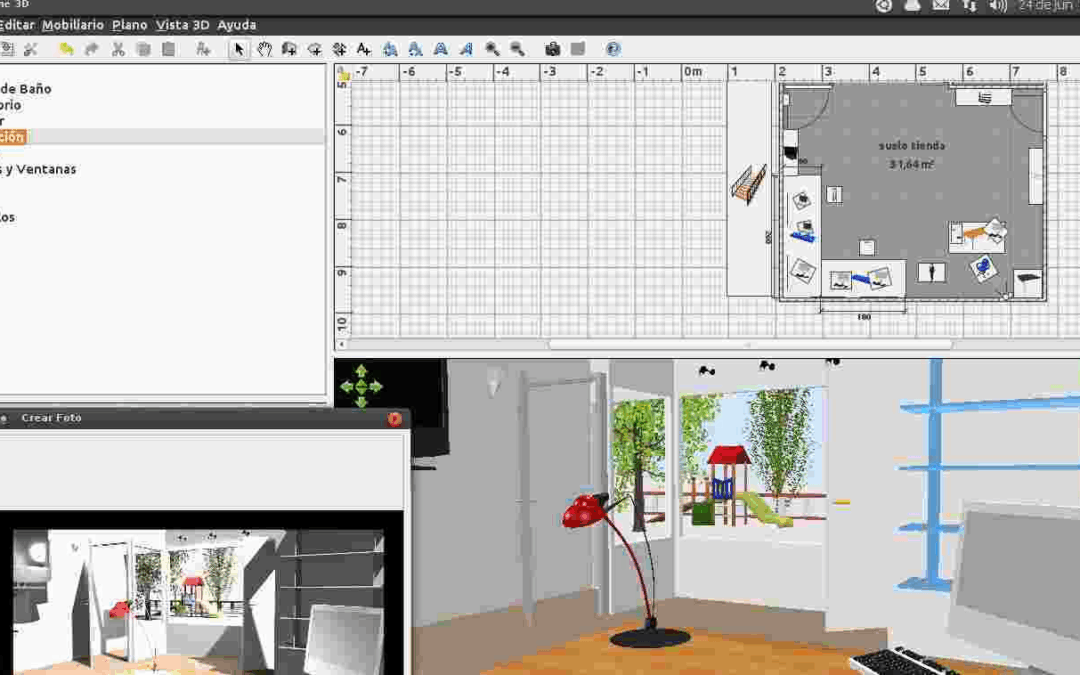Click the blue shelf unit in 3D view
Screen dimensions: 1080x675
(935, 475)
